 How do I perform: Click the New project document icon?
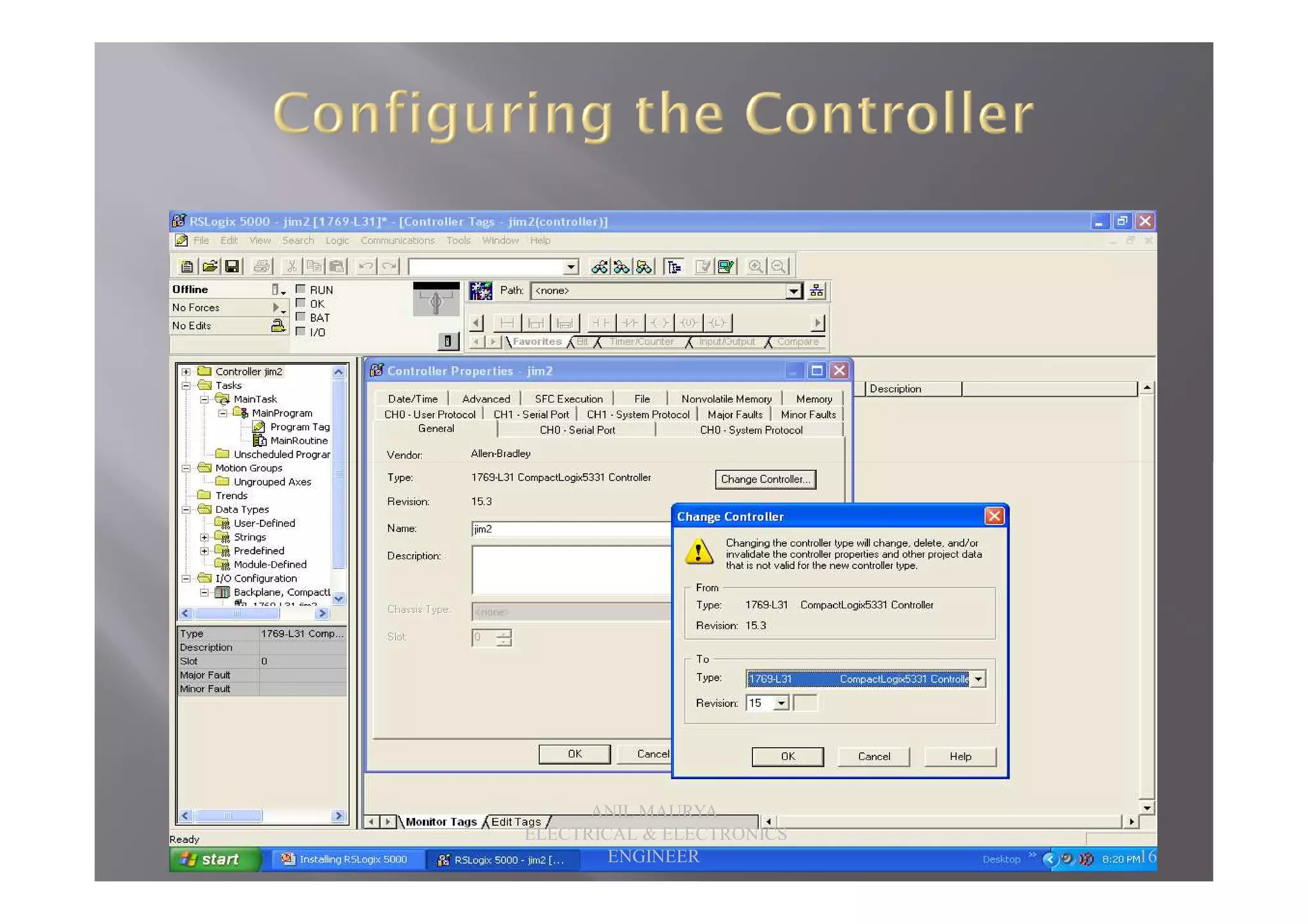pyautogui.click(x=186, y=266)
